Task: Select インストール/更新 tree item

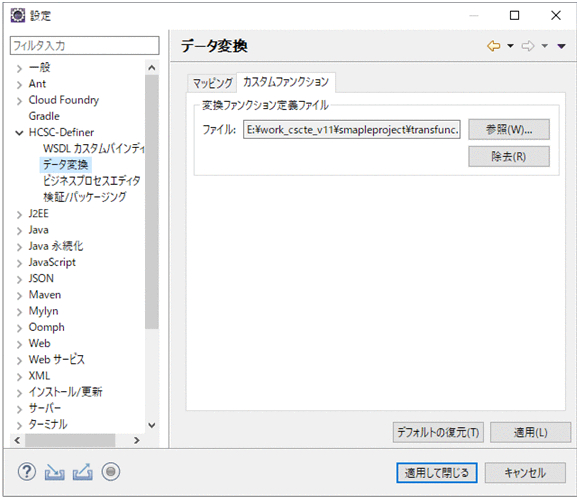Action: [65, 392]
